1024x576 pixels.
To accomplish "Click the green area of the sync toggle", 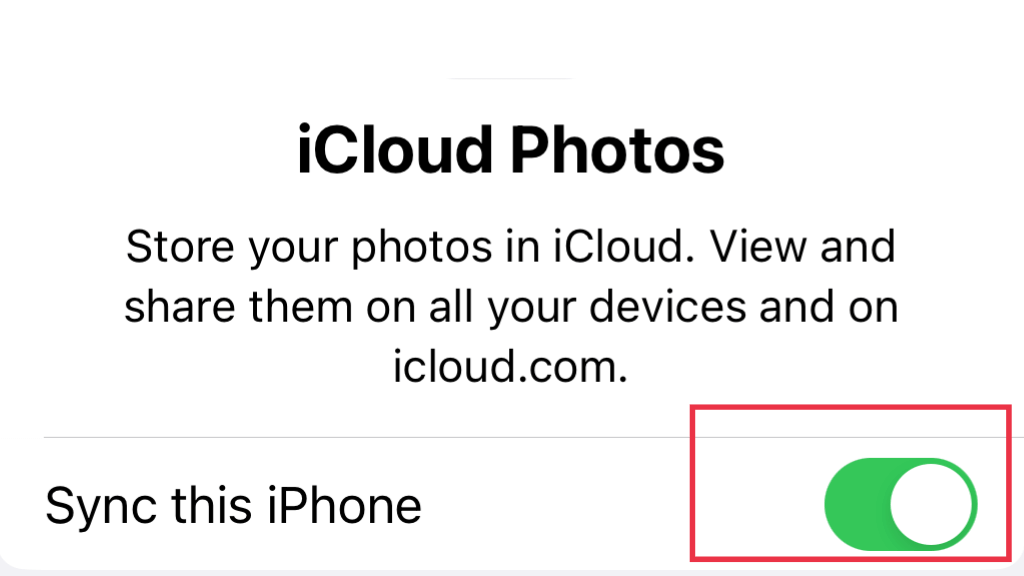I will tap(857, 504).
